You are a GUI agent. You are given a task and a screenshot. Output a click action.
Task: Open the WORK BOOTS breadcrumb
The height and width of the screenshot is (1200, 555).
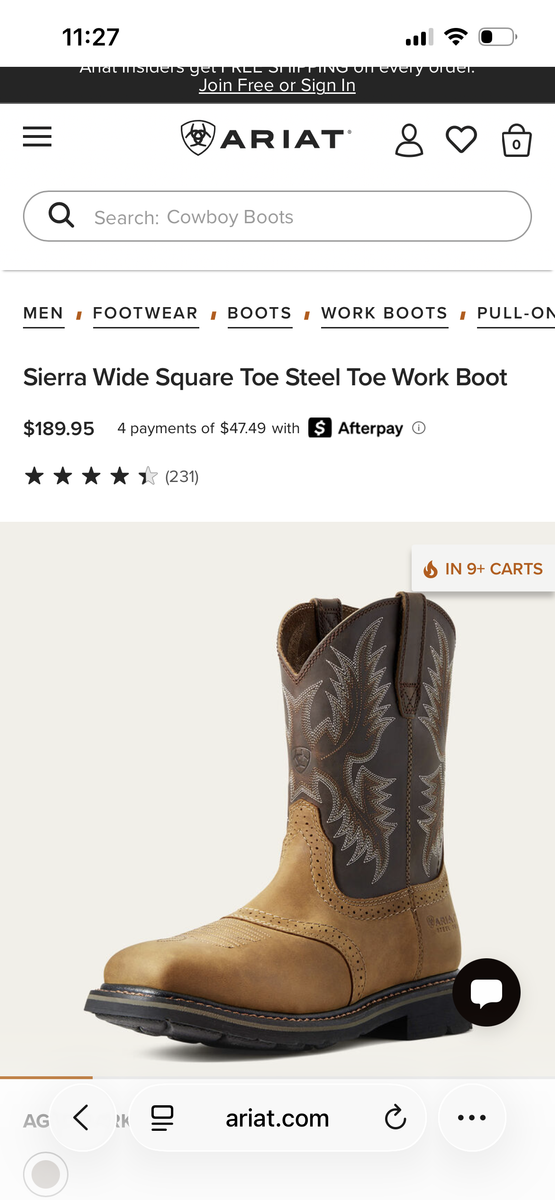pos(384,313)
